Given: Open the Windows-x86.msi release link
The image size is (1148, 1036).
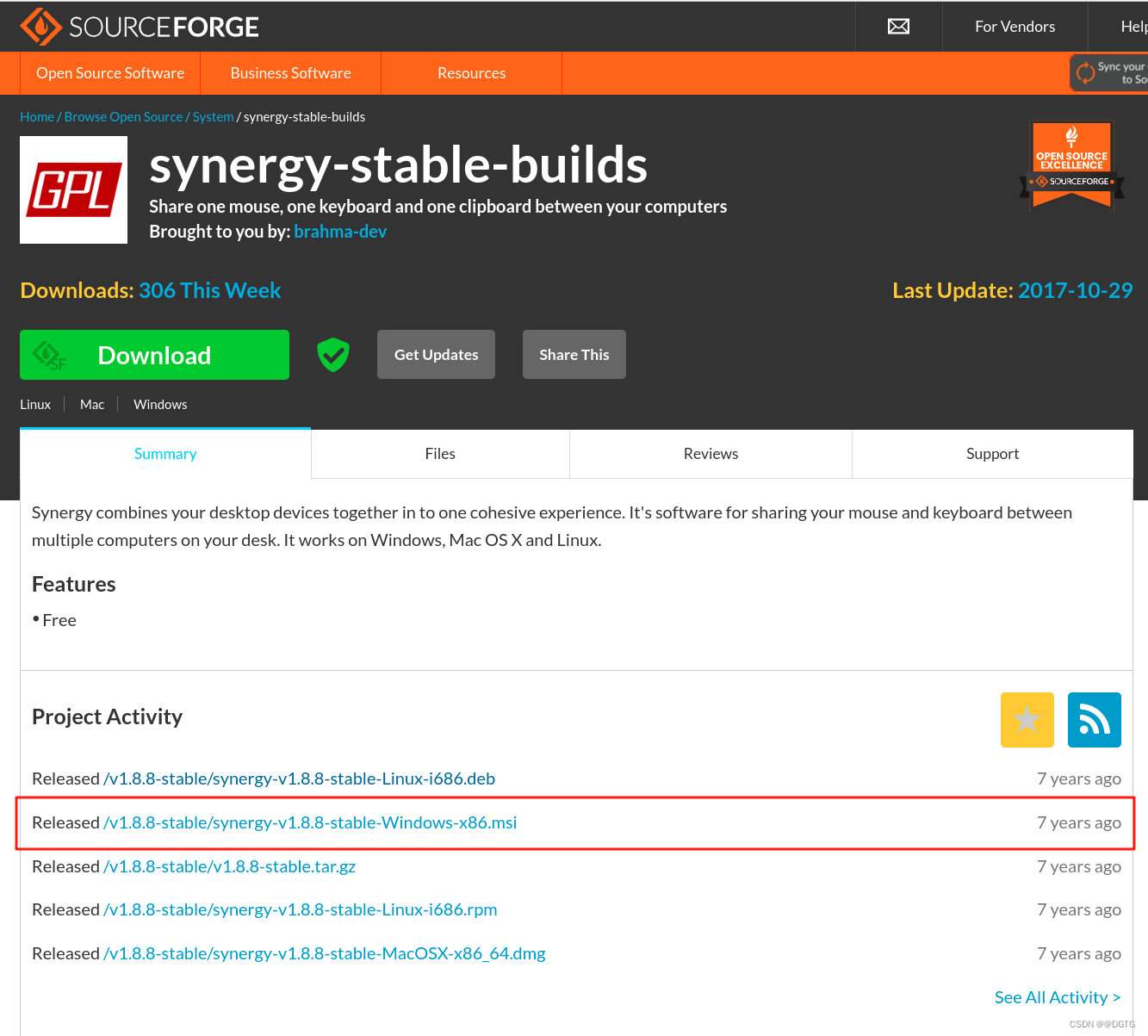Looking at the screenshot, I should pyautogui.click(x=310, y=822).
